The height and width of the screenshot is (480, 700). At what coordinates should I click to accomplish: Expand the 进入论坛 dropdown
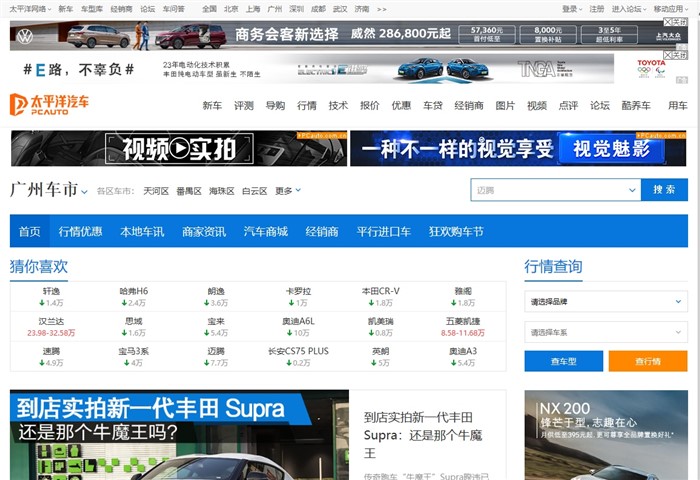point(629,9)
